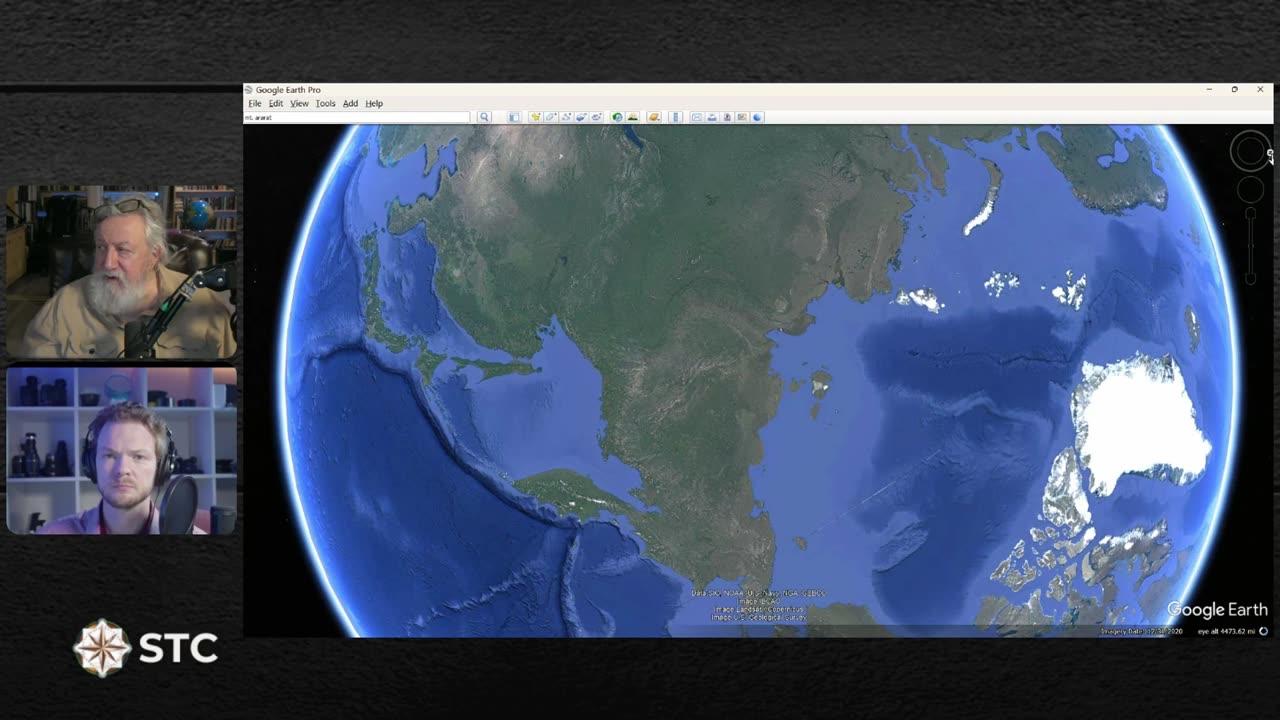Click the zoom slider track

point(1250,245)
